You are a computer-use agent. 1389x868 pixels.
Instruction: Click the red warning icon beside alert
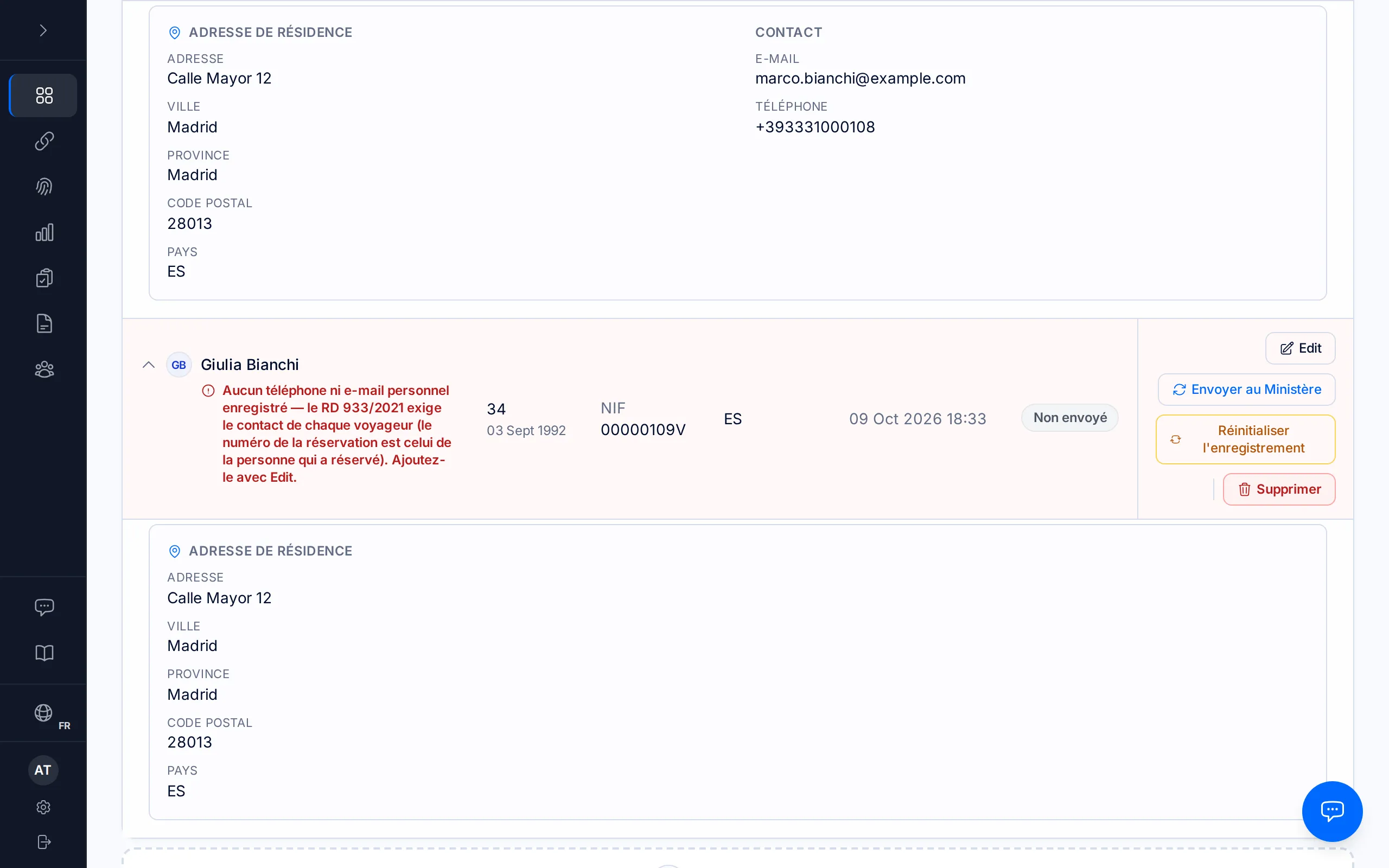[x=208, y=391]
